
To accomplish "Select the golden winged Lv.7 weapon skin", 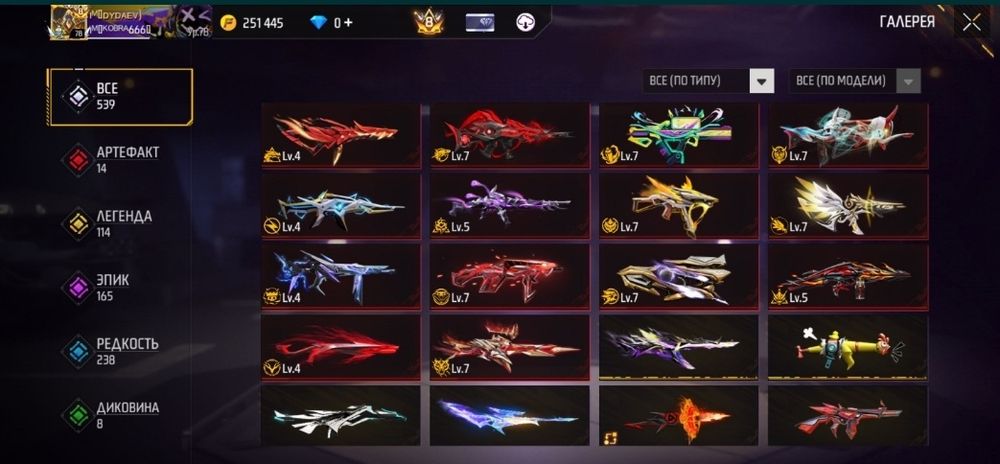I will [x=848, y=205].
